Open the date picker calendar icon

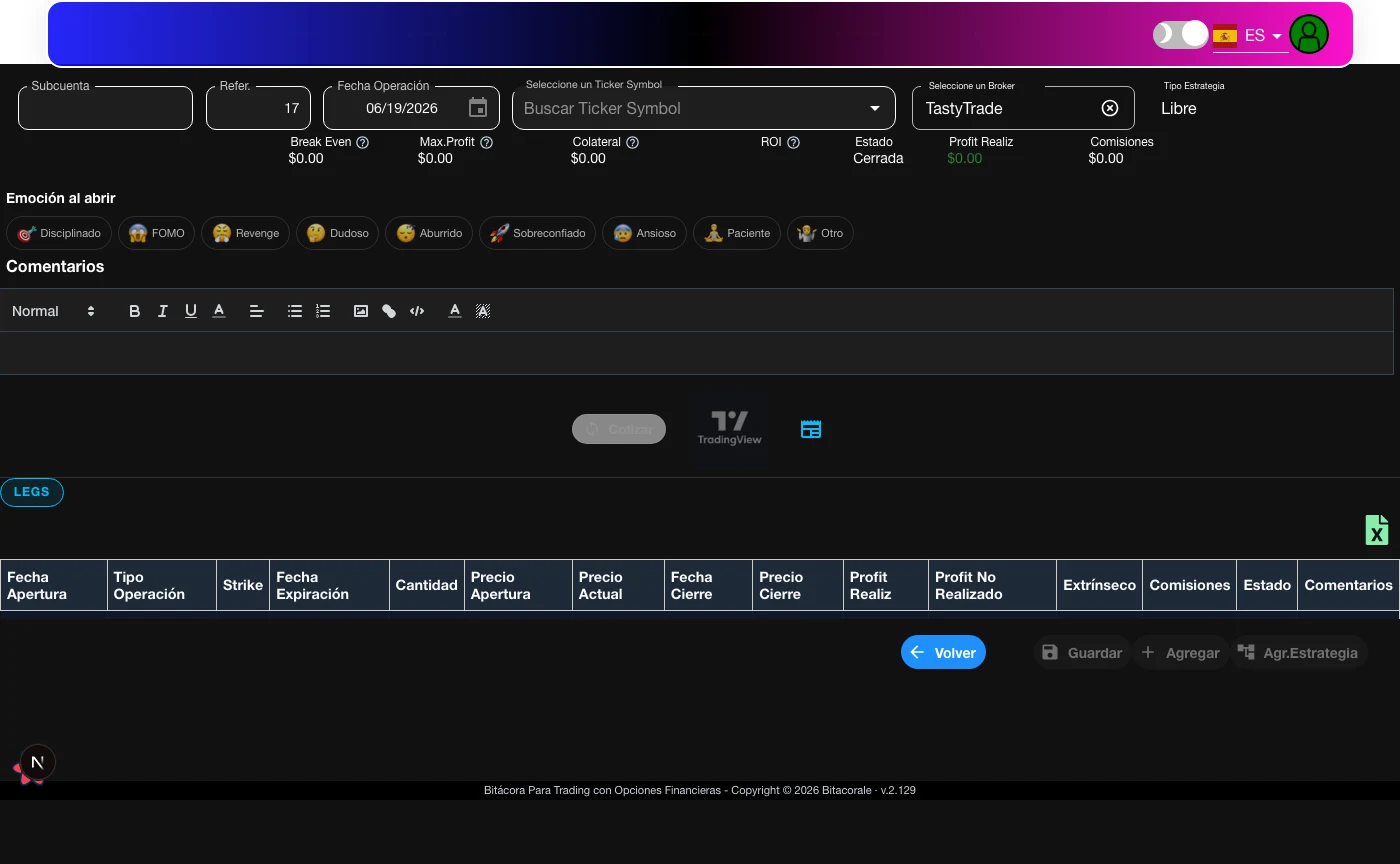click(478, 108)
